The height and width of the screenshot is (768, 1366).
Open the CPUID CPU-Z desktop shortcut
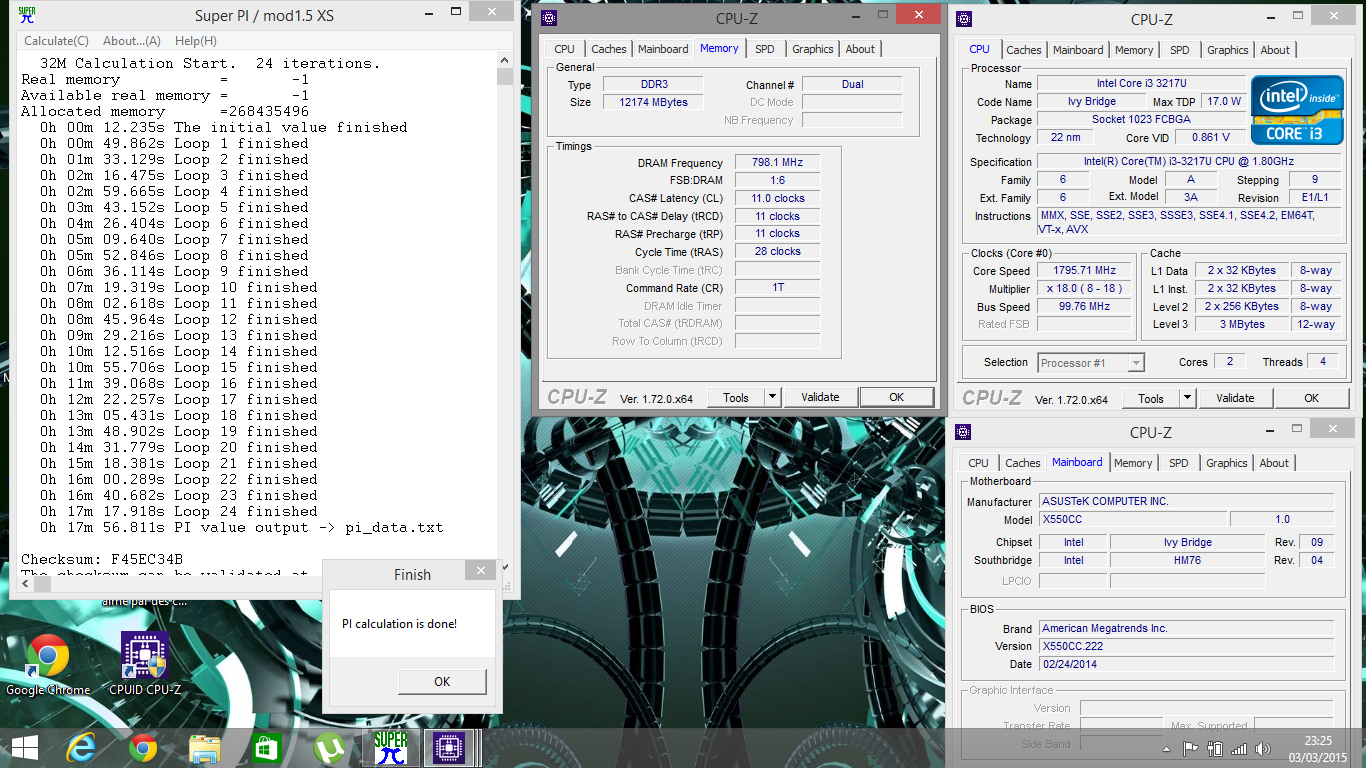pyautogui.click(x=145, y=665)
